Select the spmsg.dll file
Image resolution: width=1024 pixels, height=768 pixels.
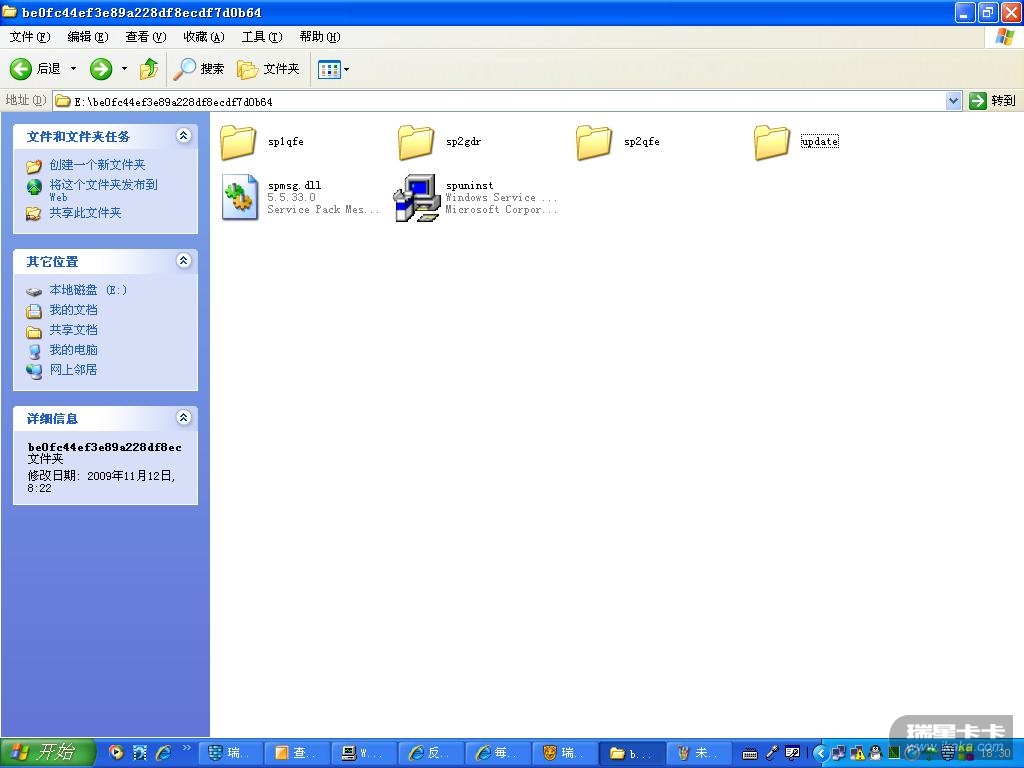(240, 197)
